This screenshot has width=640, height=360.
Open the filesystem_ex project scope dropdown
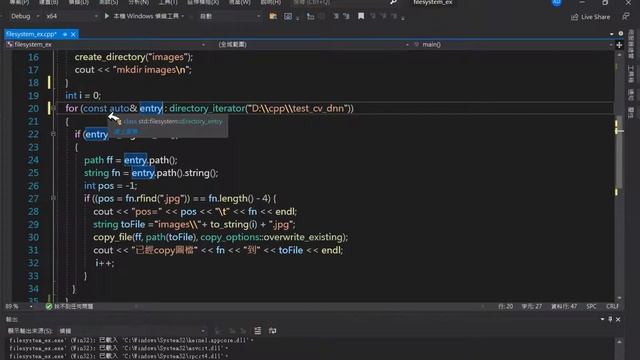[106, 44]
